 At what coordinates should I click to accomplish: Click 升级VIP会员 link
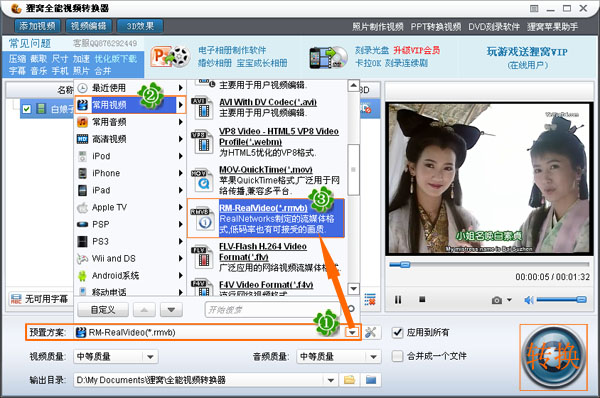417,50
